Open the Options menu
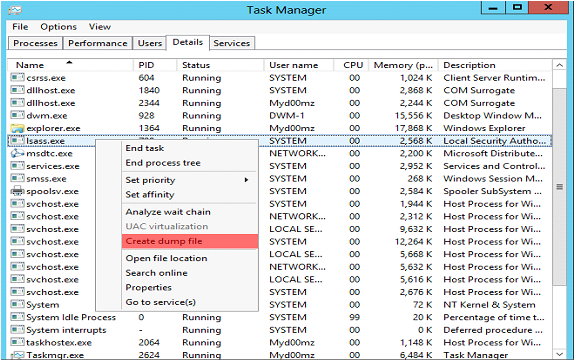 [59, 27]
